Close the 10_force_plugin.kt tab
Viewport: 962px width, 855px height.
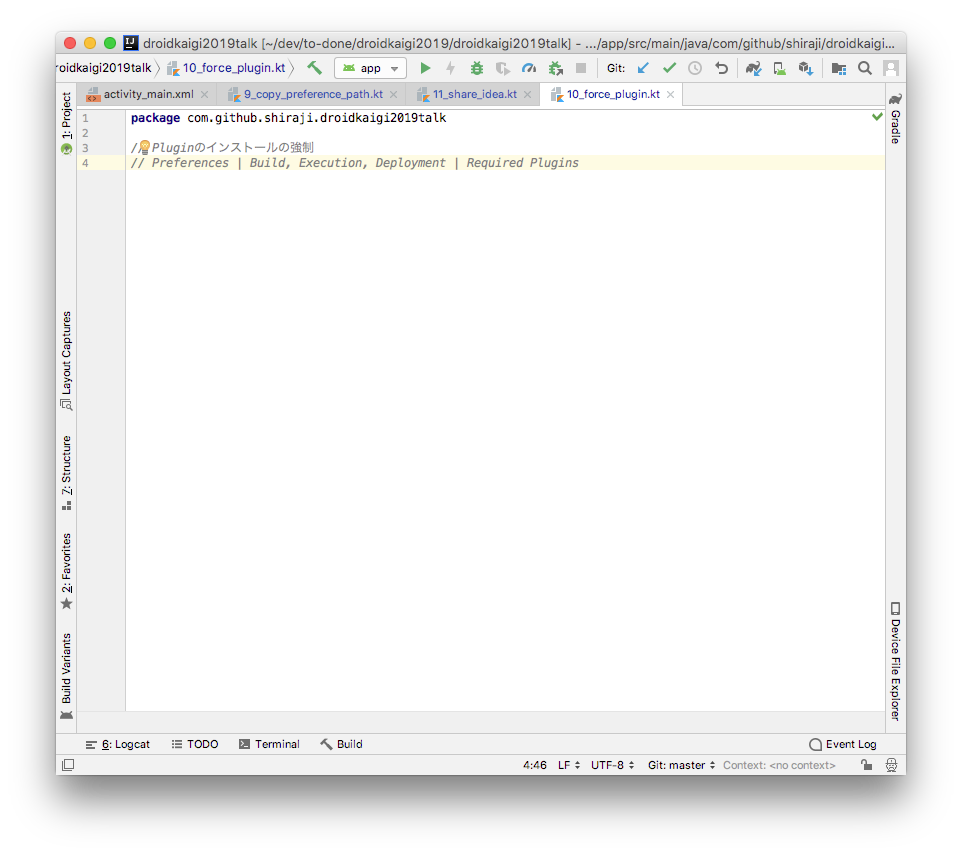[671, 94]
